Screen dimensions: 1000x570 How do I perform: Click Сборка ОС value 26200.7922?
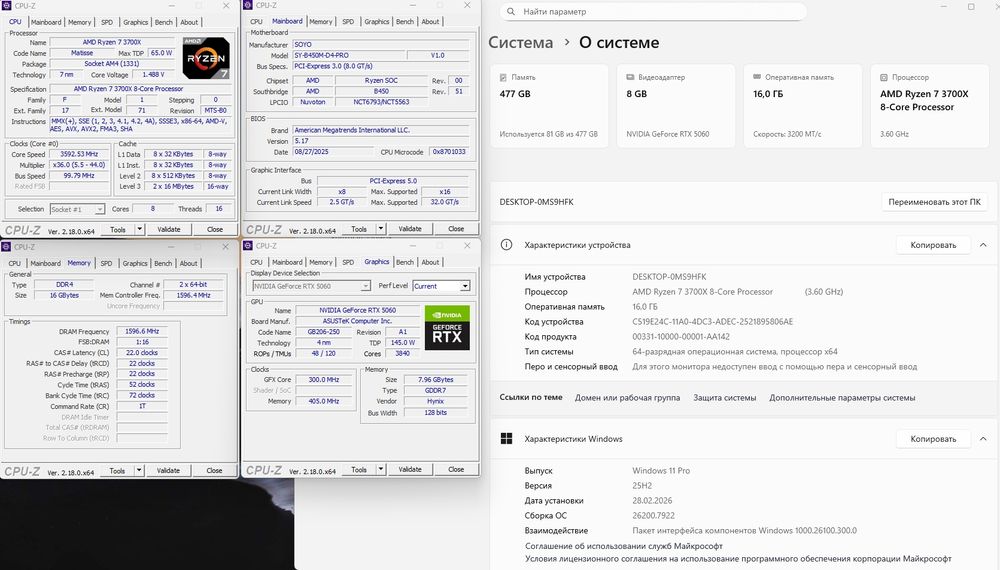[653, 515]
